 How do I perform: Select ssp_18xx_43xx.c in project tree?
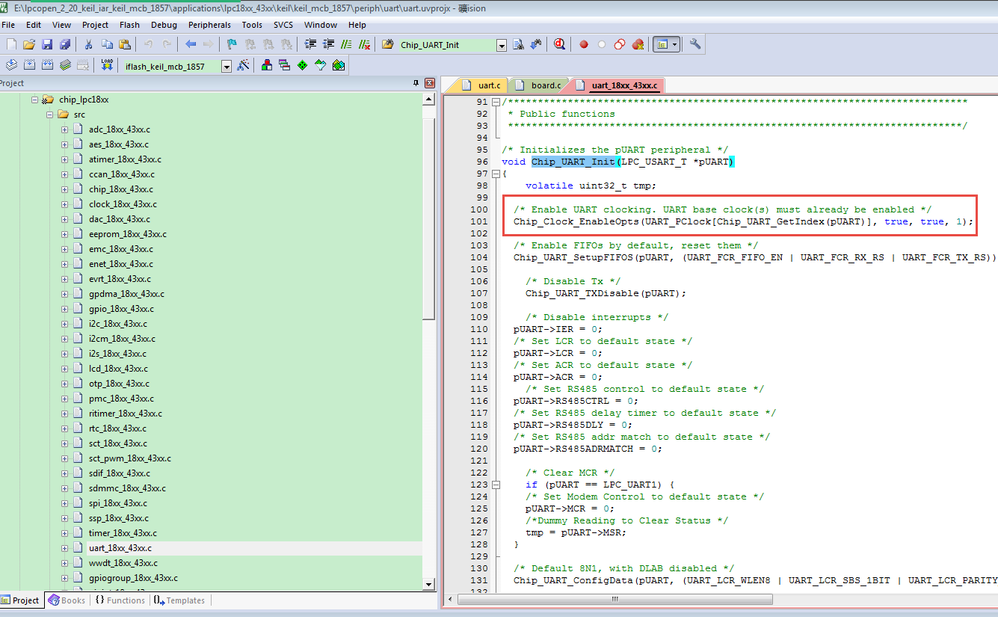[119, 518]
